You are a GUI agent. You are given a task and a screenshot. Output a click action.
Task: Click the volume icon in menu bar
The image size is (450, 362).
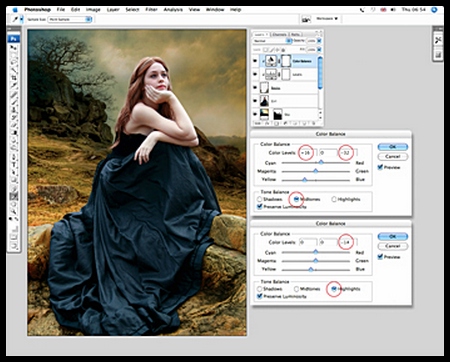coord(393,10)
